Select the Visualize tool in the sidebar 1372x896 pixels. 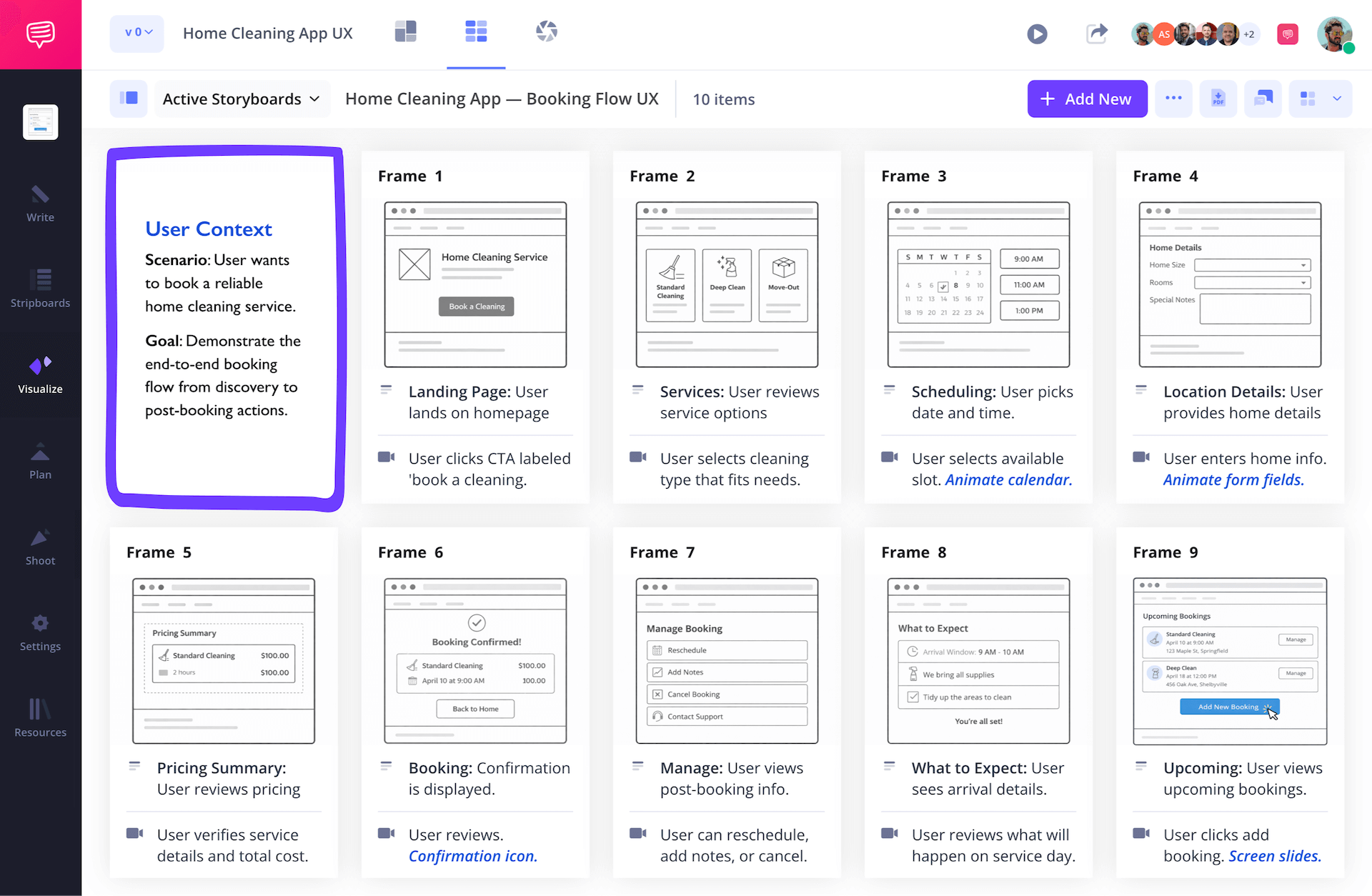pos(40,374)
